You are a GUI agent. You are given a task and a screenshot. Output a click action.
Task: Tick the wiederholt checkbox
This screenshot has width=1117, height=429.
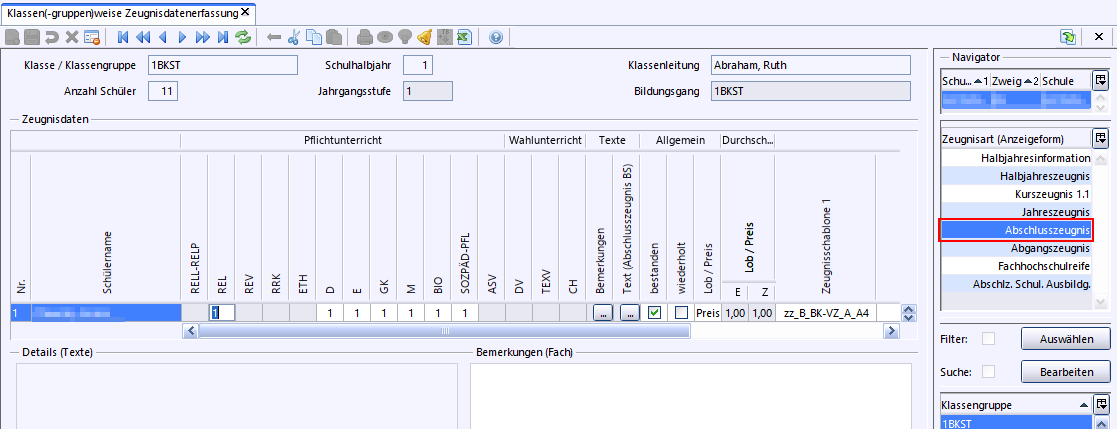coord(681,313)
